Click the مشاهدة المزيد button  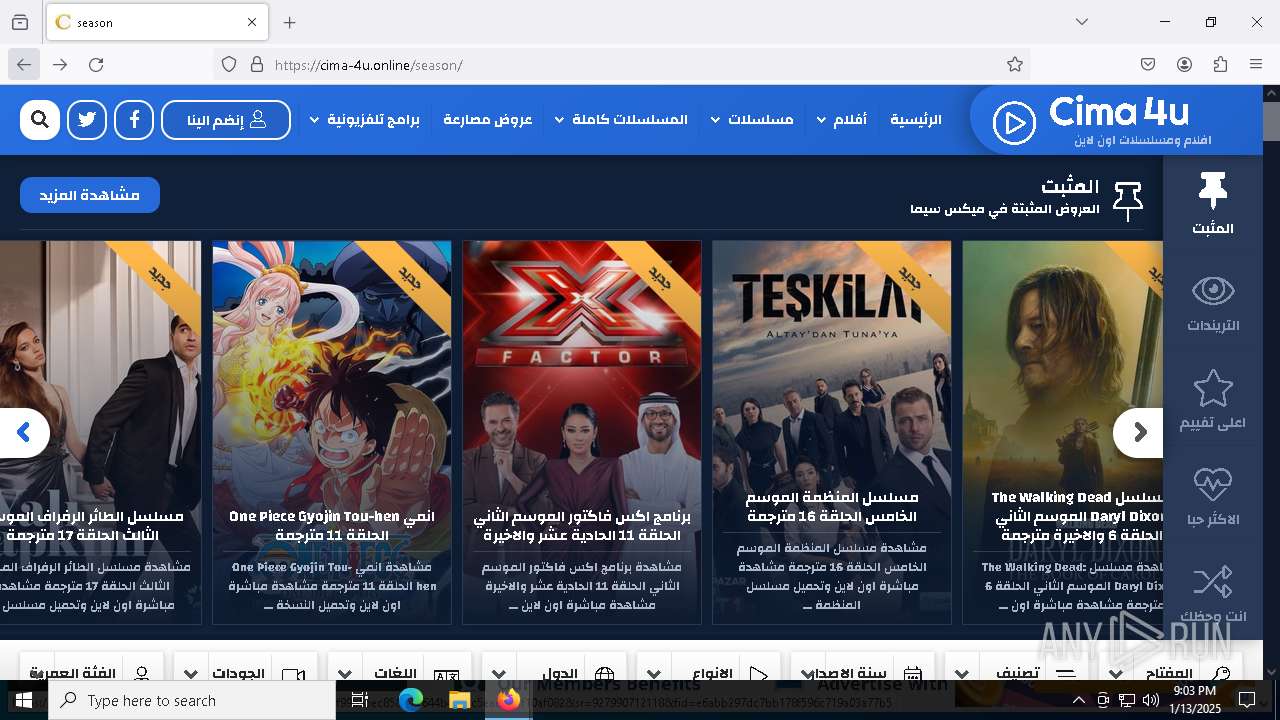[x=90, y=195]
